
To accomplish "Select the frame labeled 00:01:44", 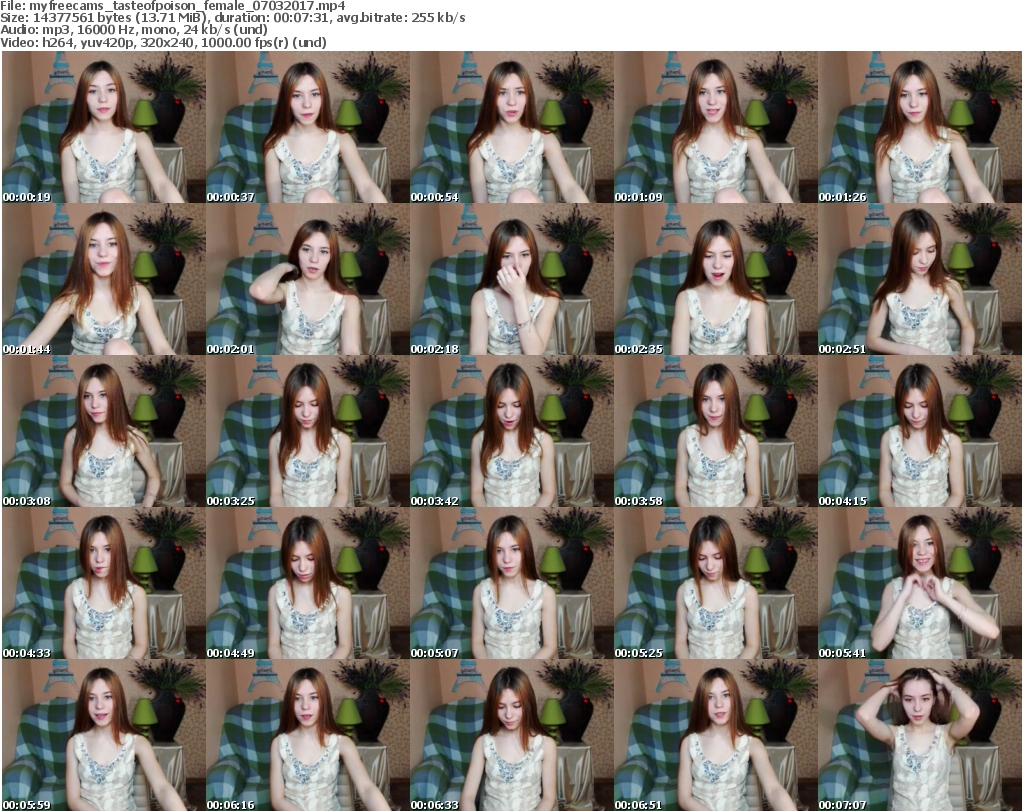I will 104,279.
